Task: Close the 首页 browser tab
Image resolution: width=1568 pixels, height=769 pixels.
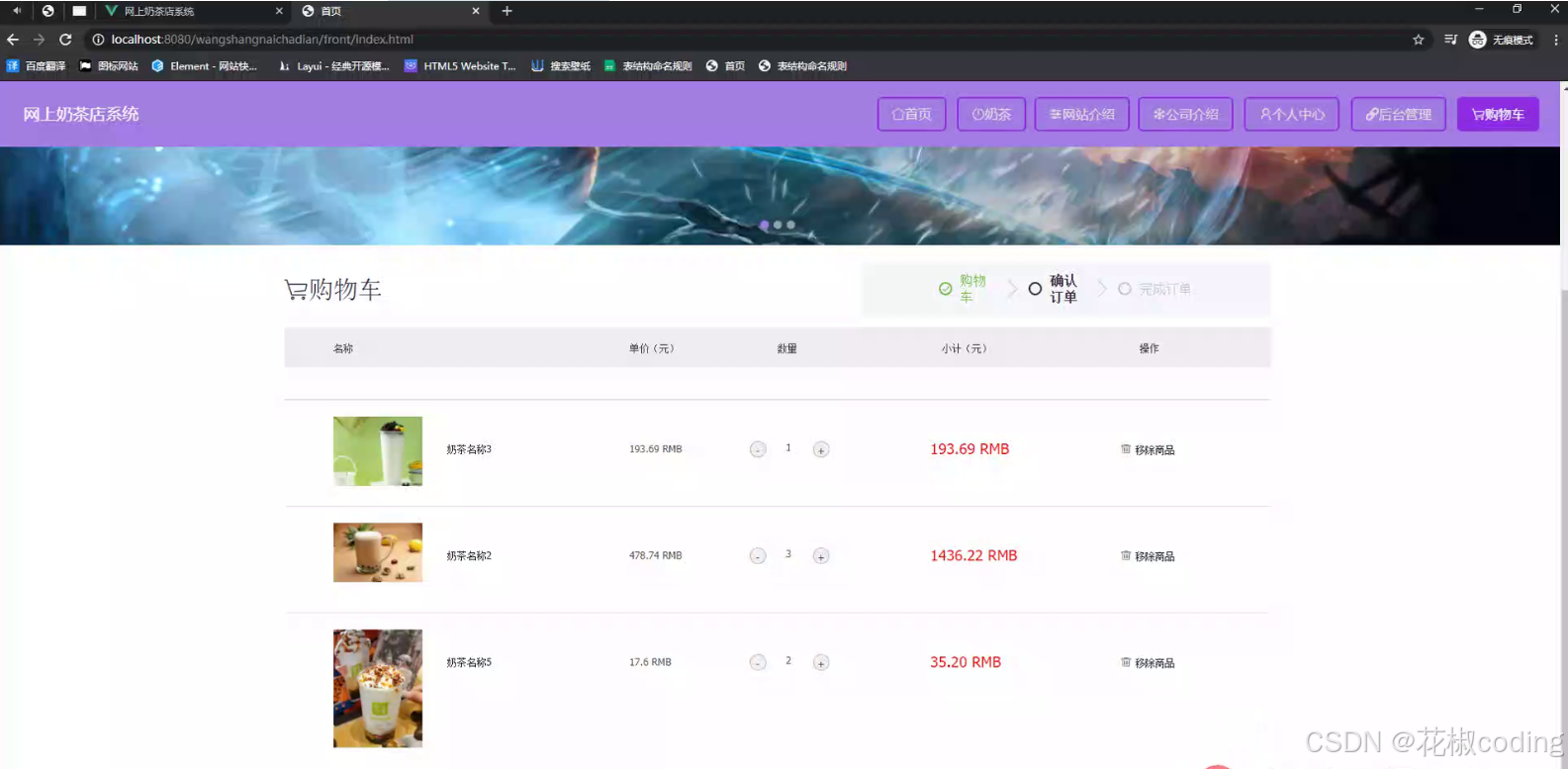Action: coord(476,11)
